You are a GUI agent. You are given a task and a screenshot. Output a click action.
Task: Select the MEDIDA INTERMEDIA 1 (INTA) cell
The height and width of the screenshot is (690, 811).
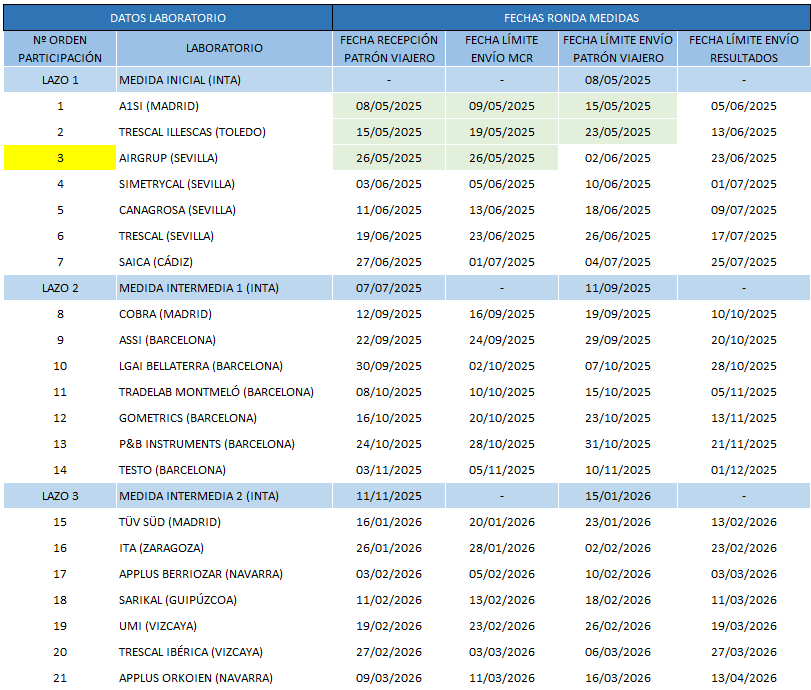pyautogui.click(x=224, y=288)
